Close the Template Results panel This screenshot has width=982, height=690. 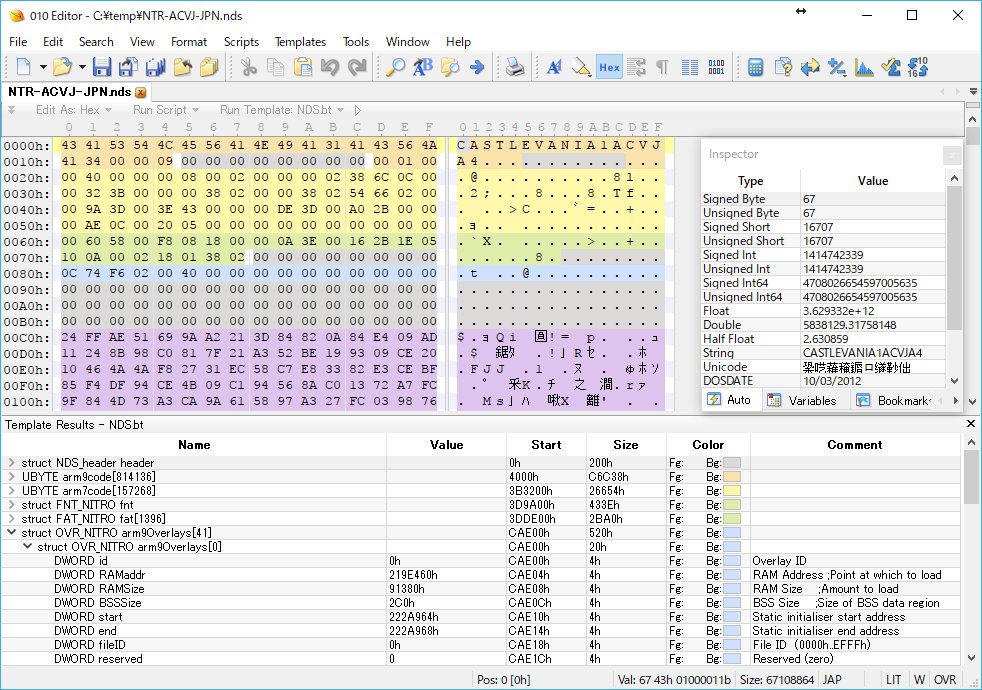coord(971,424)
